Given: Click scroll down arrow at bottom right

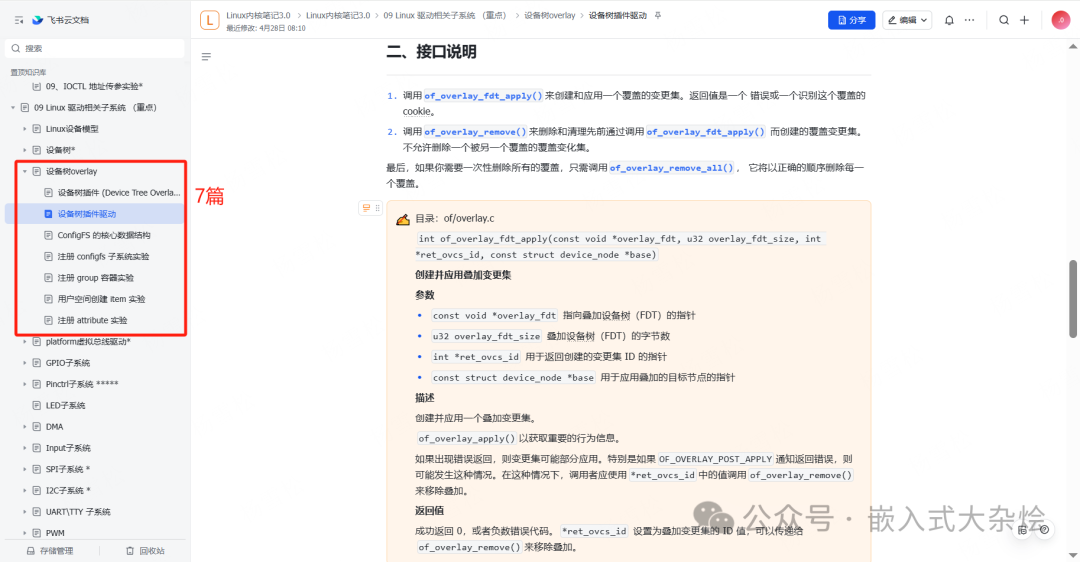Looking at the screenshot, I should [1073, 555].
